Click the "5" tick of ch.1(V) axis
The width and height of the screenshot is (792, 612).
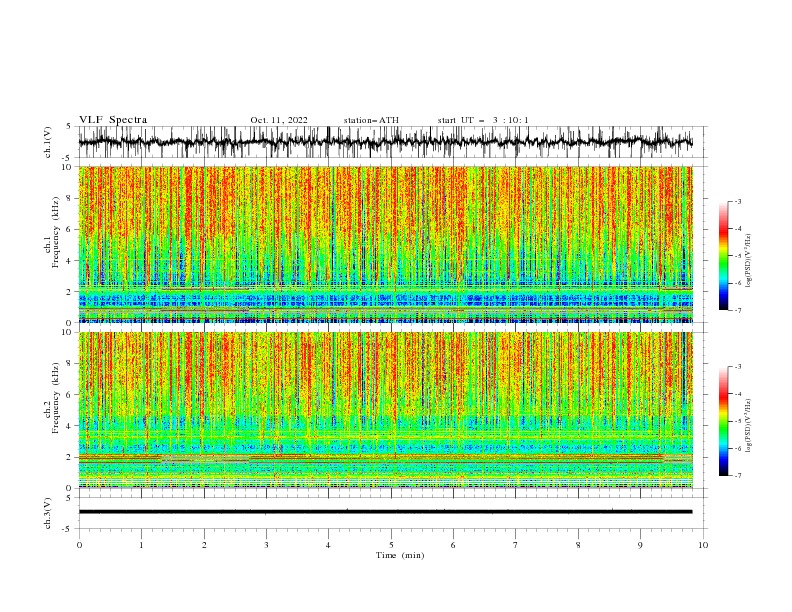[69, 127]
